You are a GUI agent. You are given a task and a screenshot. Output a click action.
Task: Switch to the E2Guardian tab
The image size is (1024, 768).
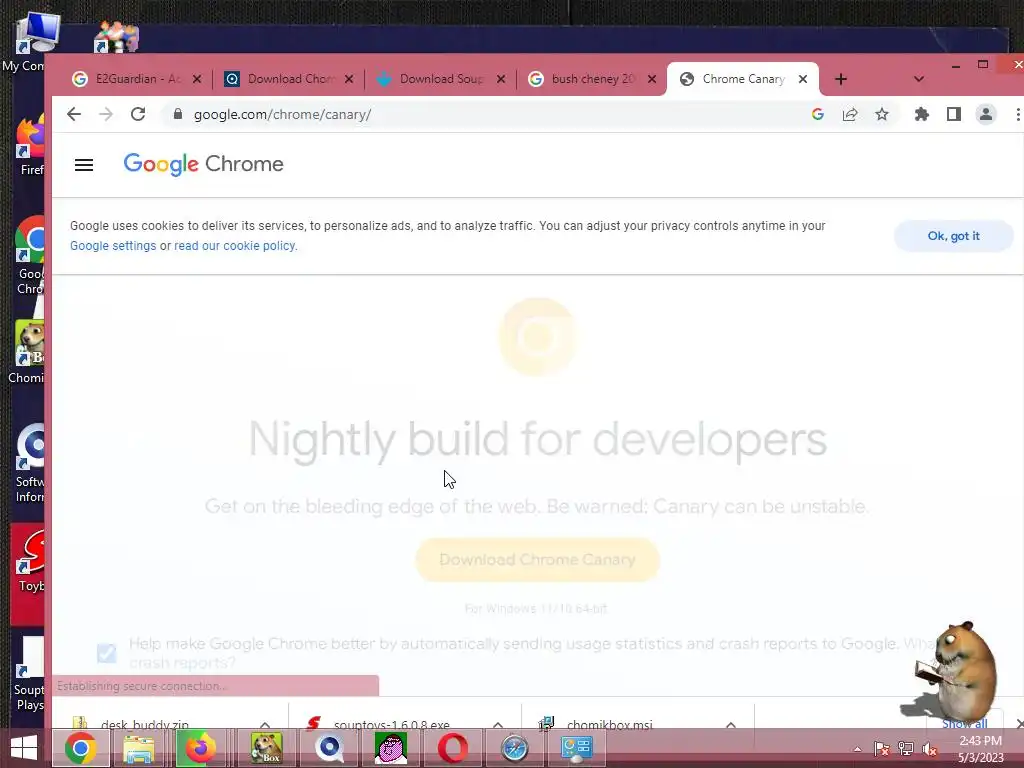click(137, 79)
